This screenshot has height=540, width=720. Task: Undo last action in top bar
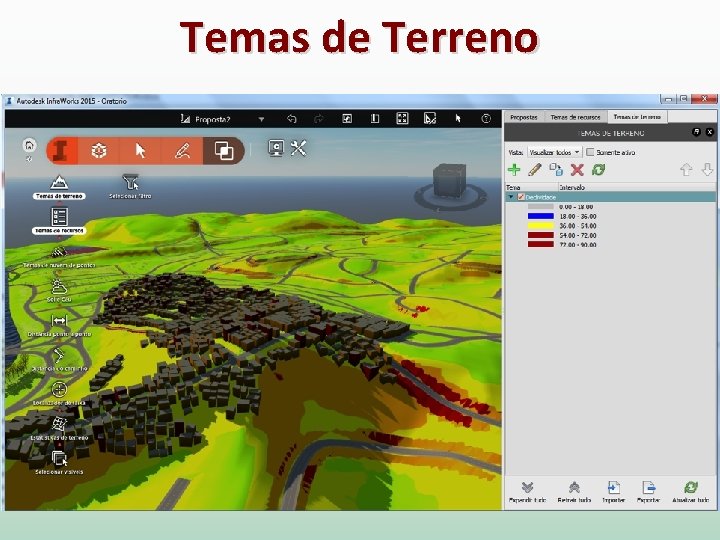pos(292,119)
